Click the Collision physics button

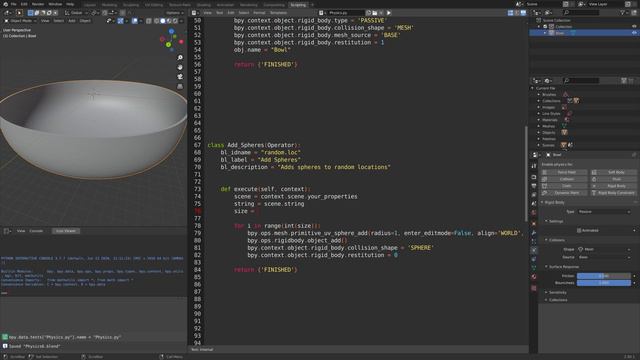tap(564, 179)
